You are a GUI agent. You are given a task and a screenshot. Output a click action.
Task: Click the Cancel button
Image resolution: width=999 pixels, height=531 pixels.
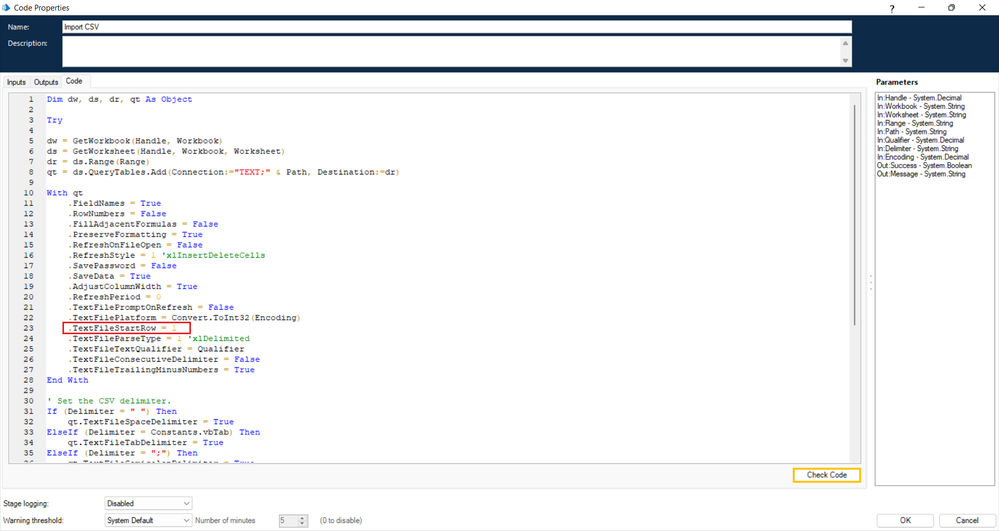[x=966, y=520]
